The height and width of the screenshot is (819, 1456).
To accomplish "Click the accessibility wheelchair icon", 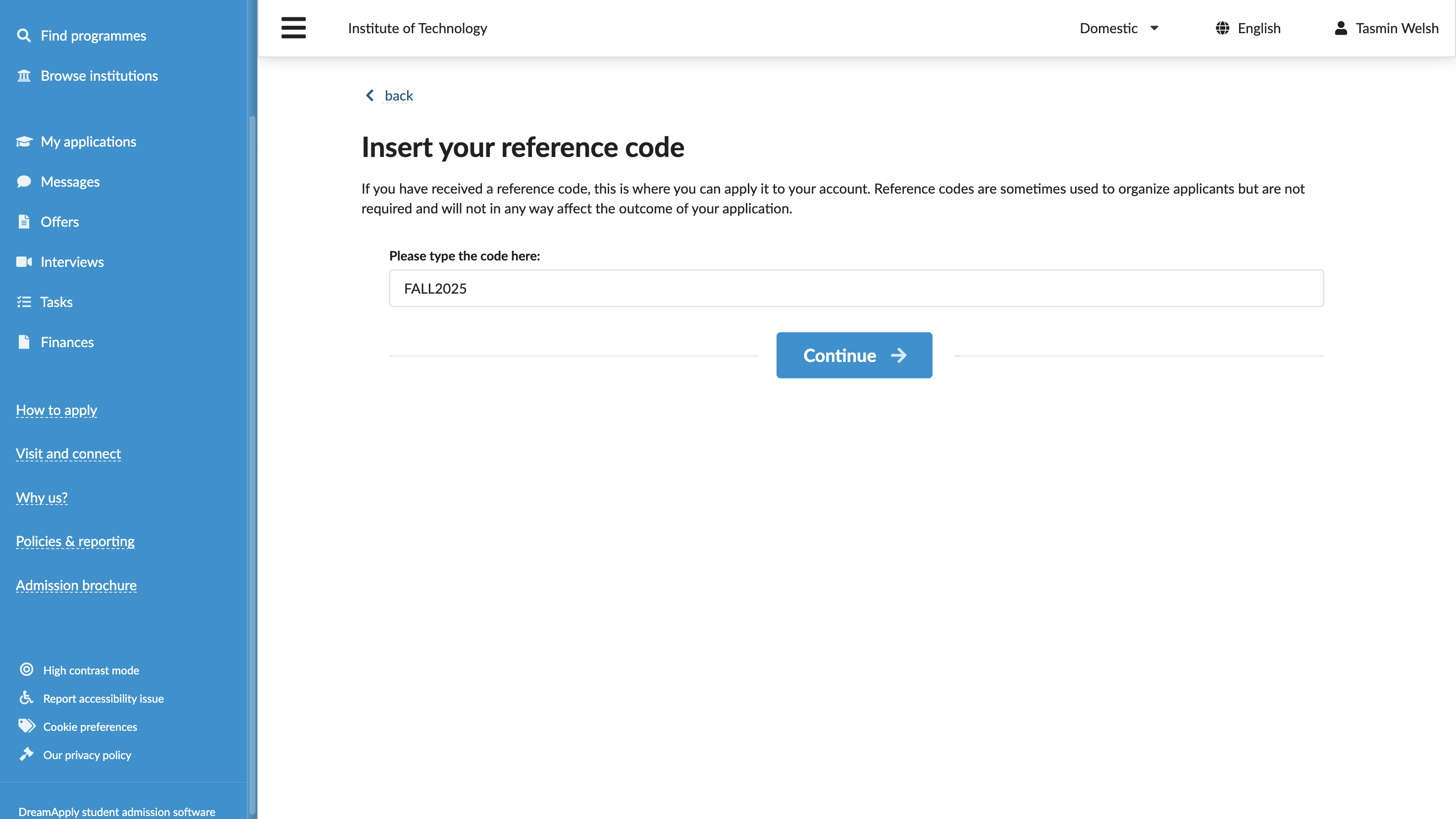I will point(27,698).
